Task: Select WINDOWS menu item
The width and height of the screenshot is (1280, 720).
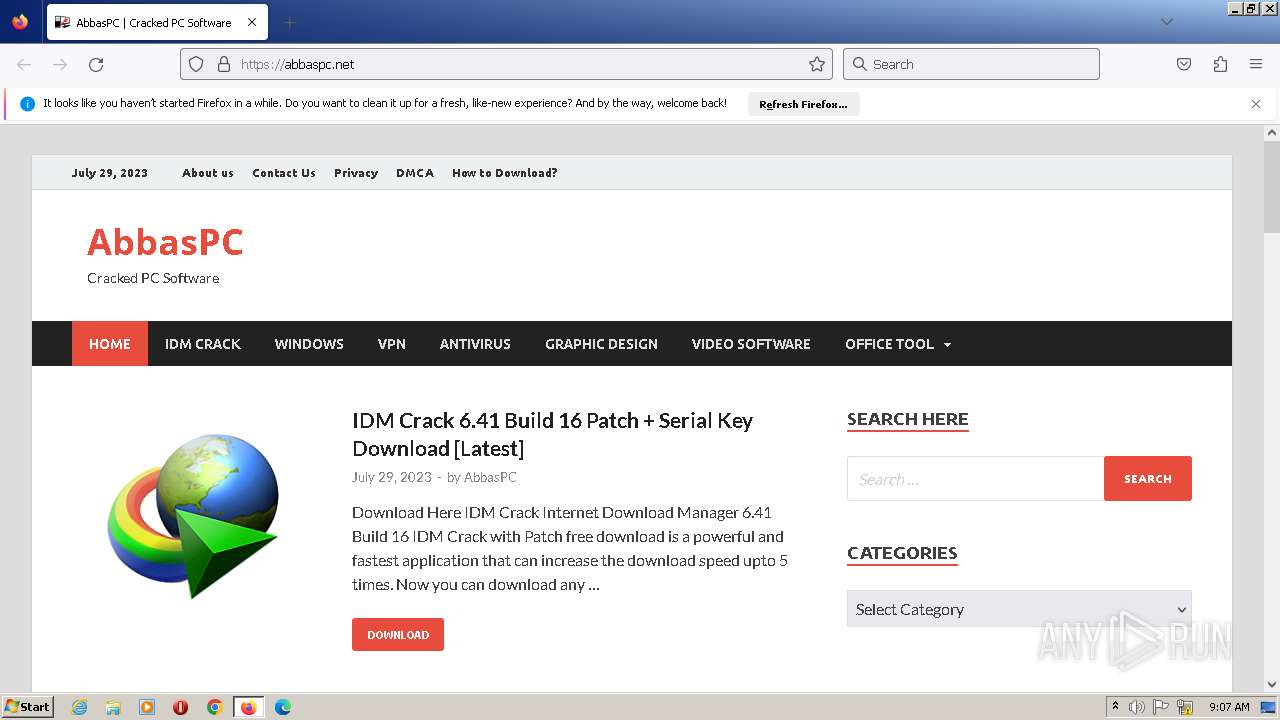Action: pos(309,343)
